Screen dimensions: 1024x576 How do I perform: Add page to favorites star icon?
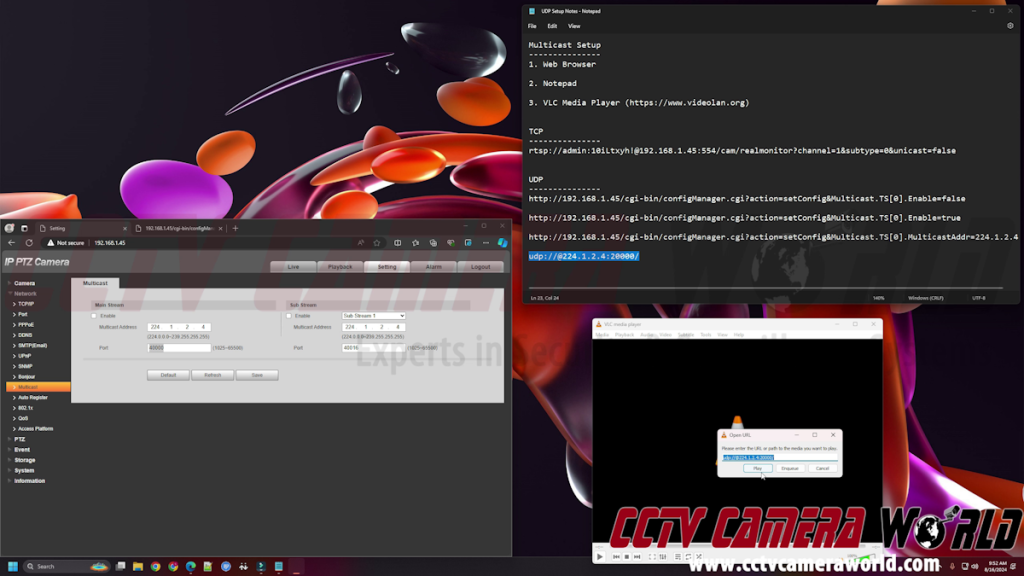[377, 243]
